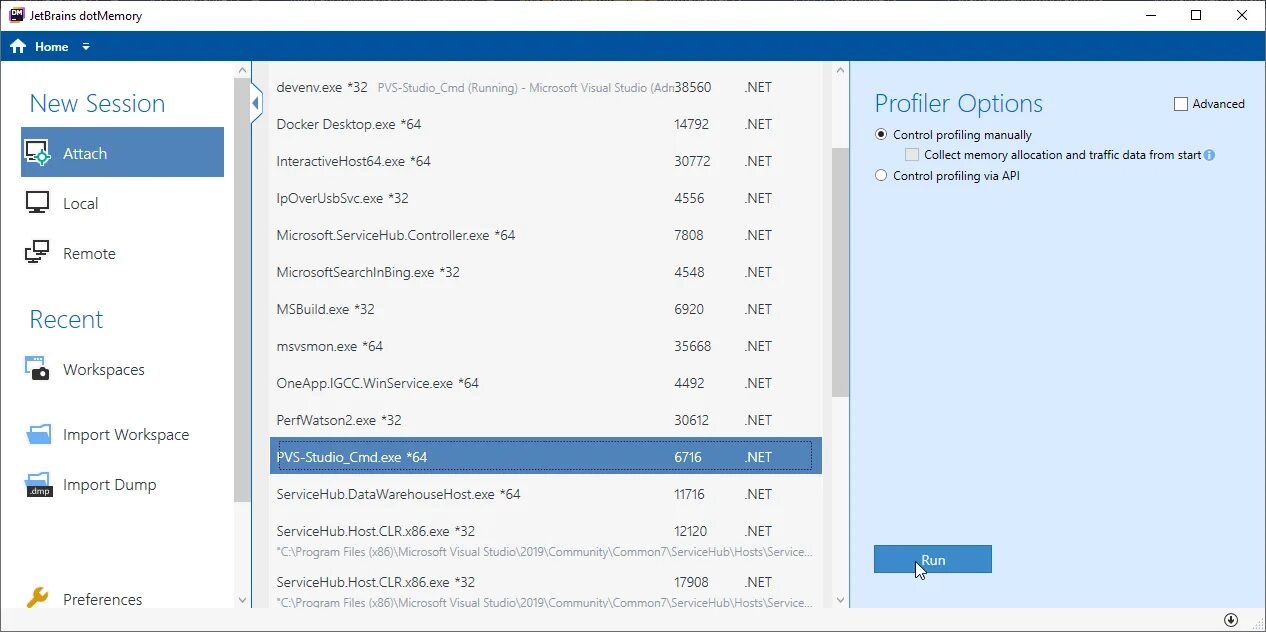
Task: Click PID 35668 in the process list
Action: point(693,346)
